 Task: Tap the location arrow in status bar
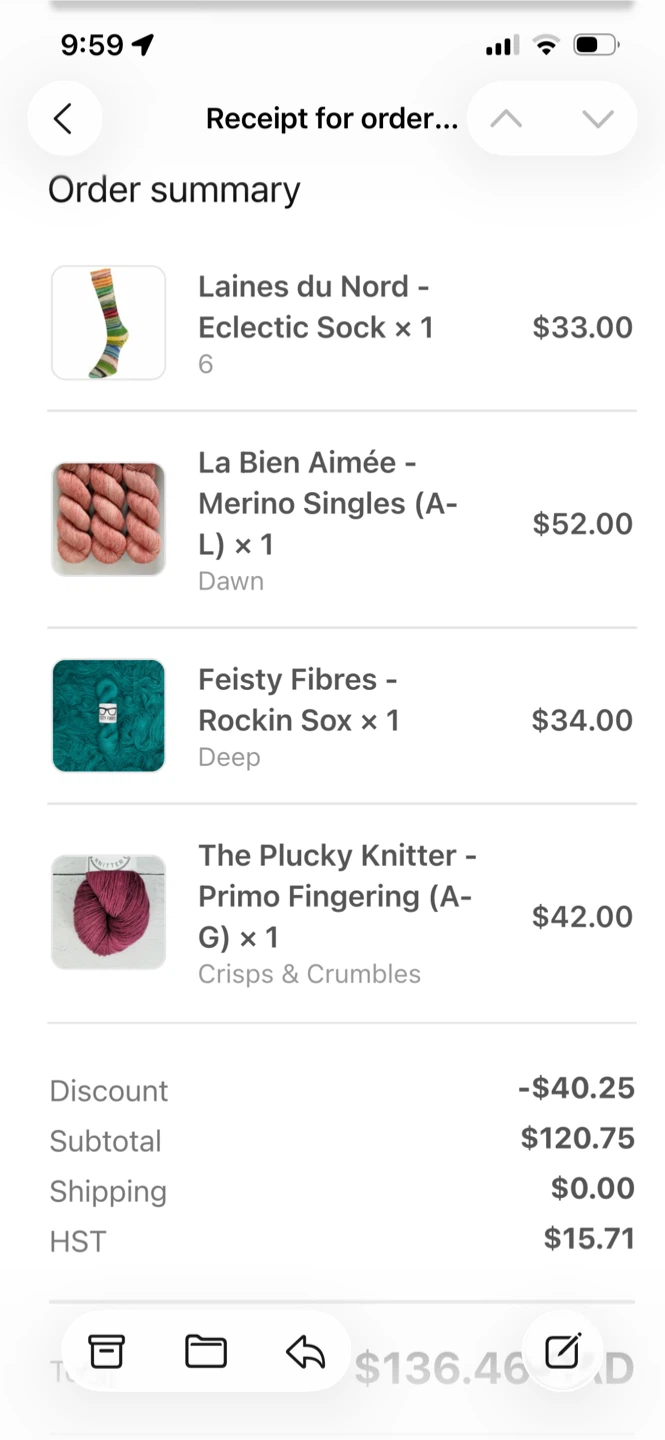click(144, 45)
